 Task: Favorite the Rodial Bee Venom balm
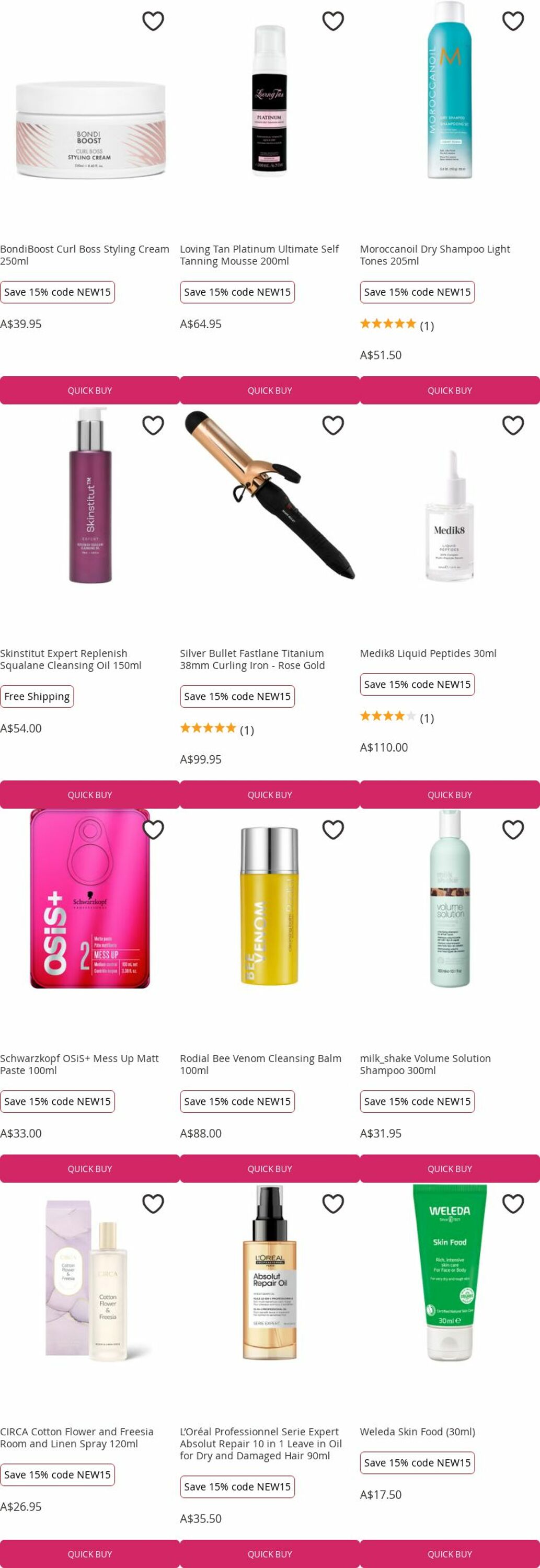tap(333, 829)
